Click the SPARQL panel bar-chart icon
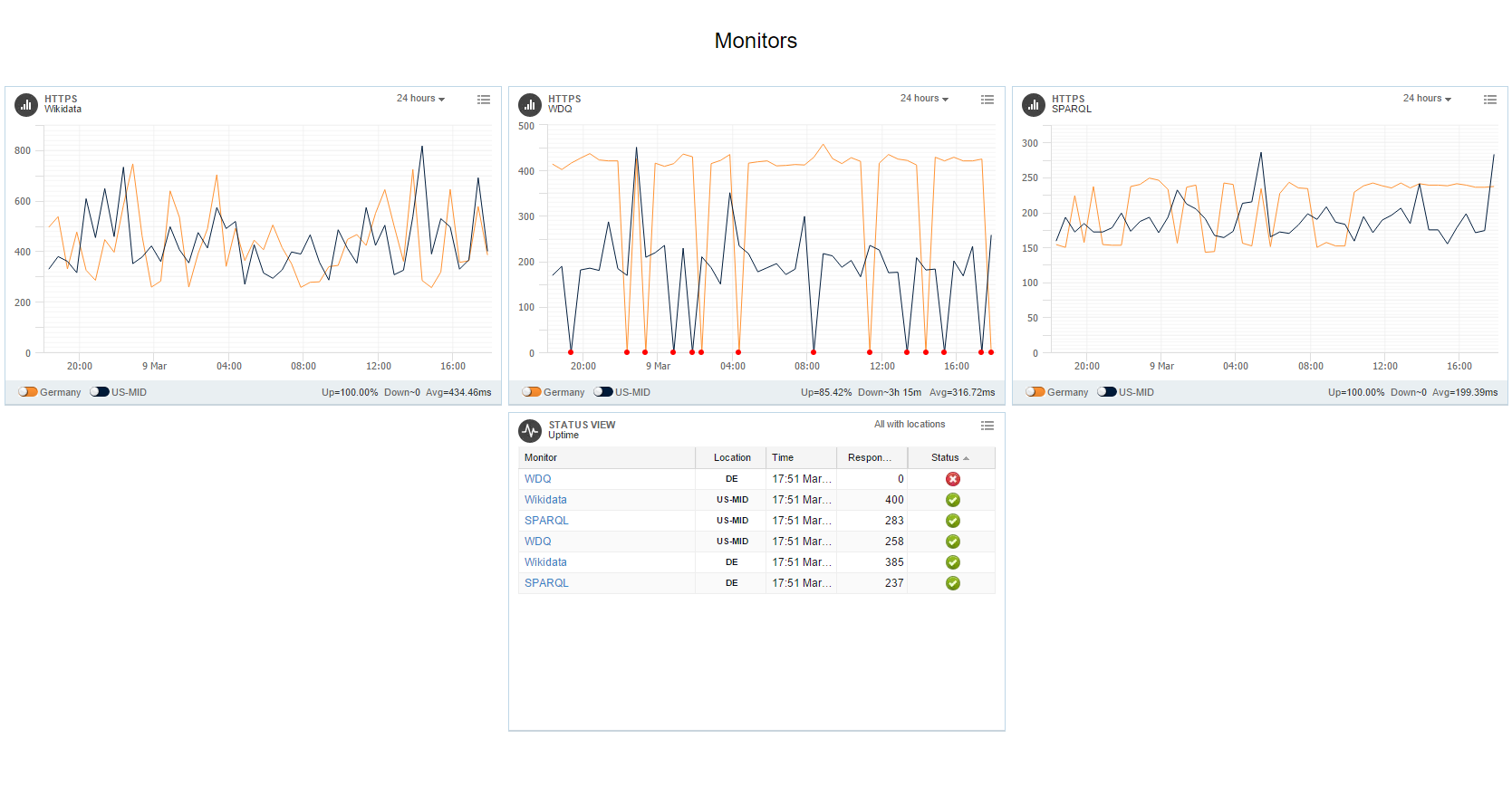 [x=1034, y=105]
